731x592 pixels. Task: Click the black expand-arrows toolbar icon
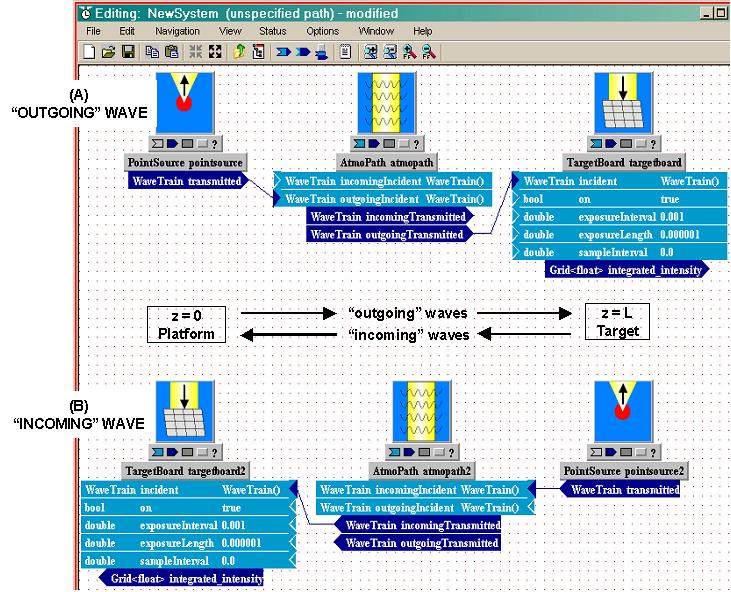(215, 52)
